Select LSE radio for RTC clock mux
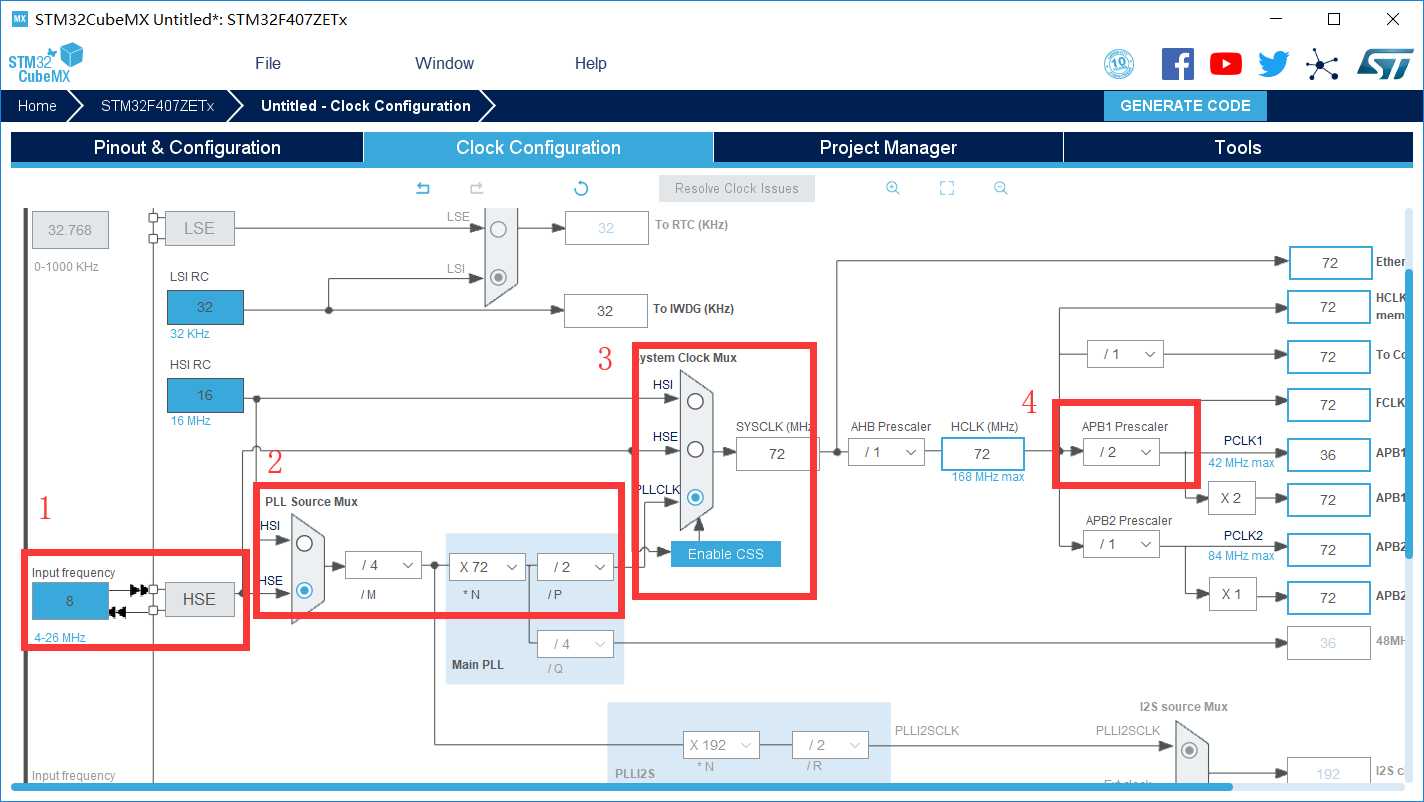This screenshot has width=1424, height=802. (498, 229)
